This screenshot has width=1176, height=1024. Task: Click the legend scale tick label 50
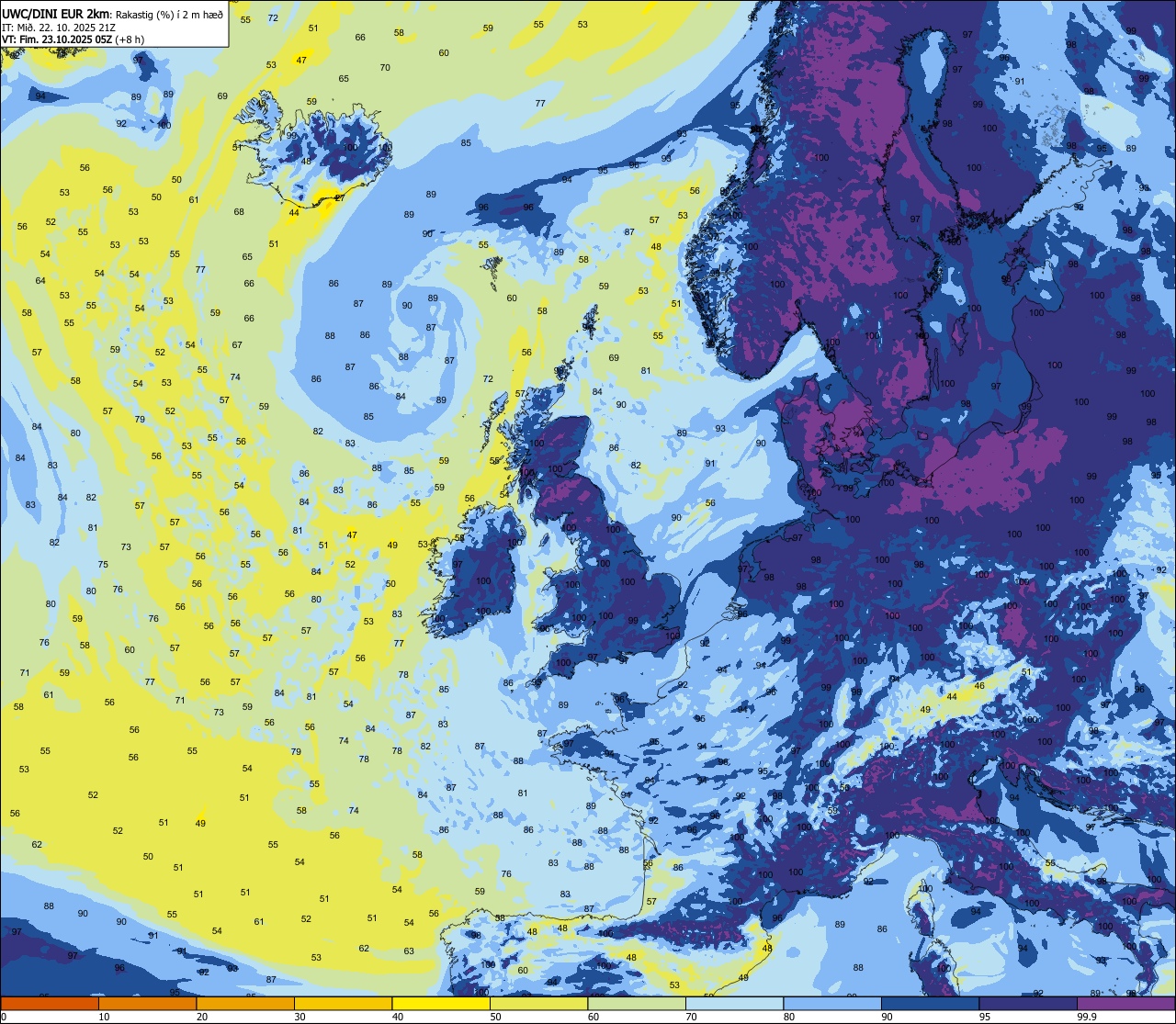(x=495, y=1017)
